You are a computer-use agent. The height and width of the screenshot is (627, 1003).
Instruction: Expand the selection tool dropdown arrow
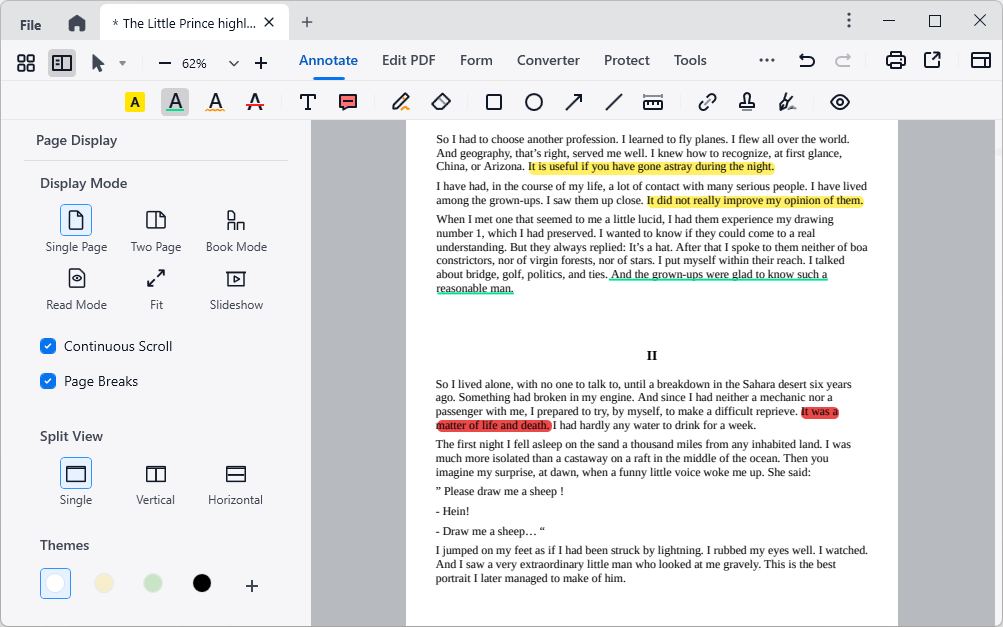click(x=123, y=61)
